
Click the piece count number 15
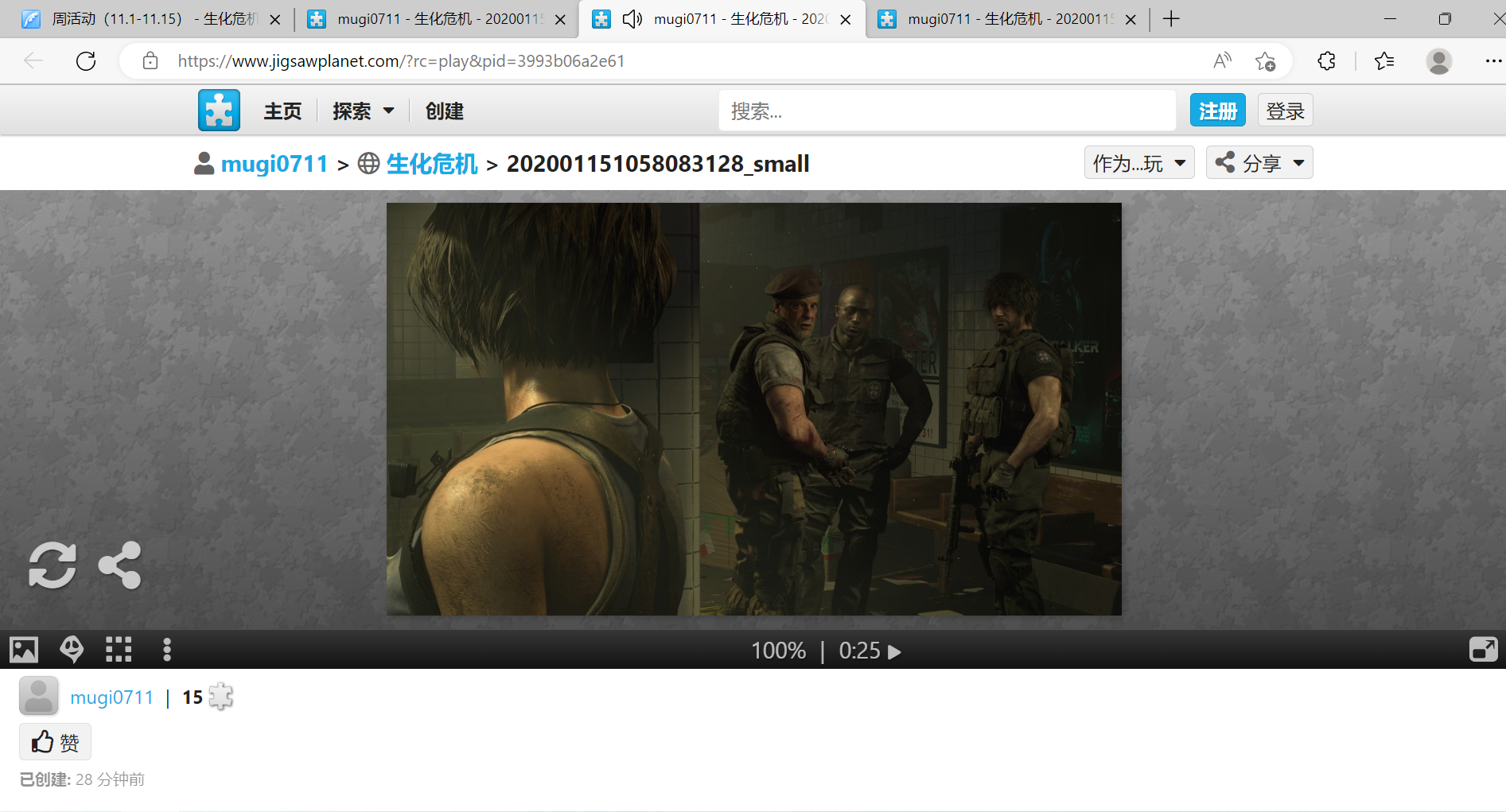coord(193,697)
